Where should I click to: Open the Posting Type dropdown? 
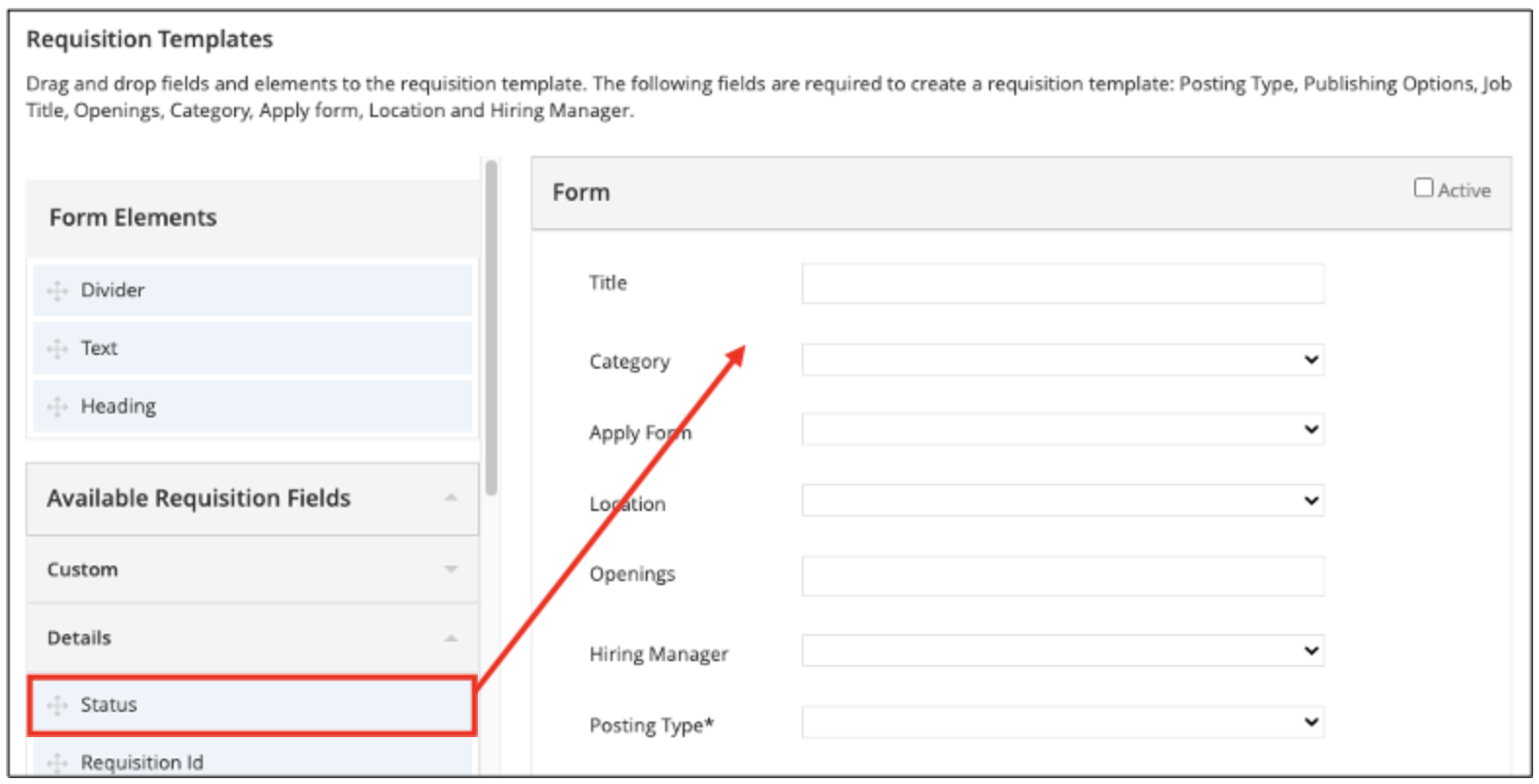click(x=1063, y=723)
